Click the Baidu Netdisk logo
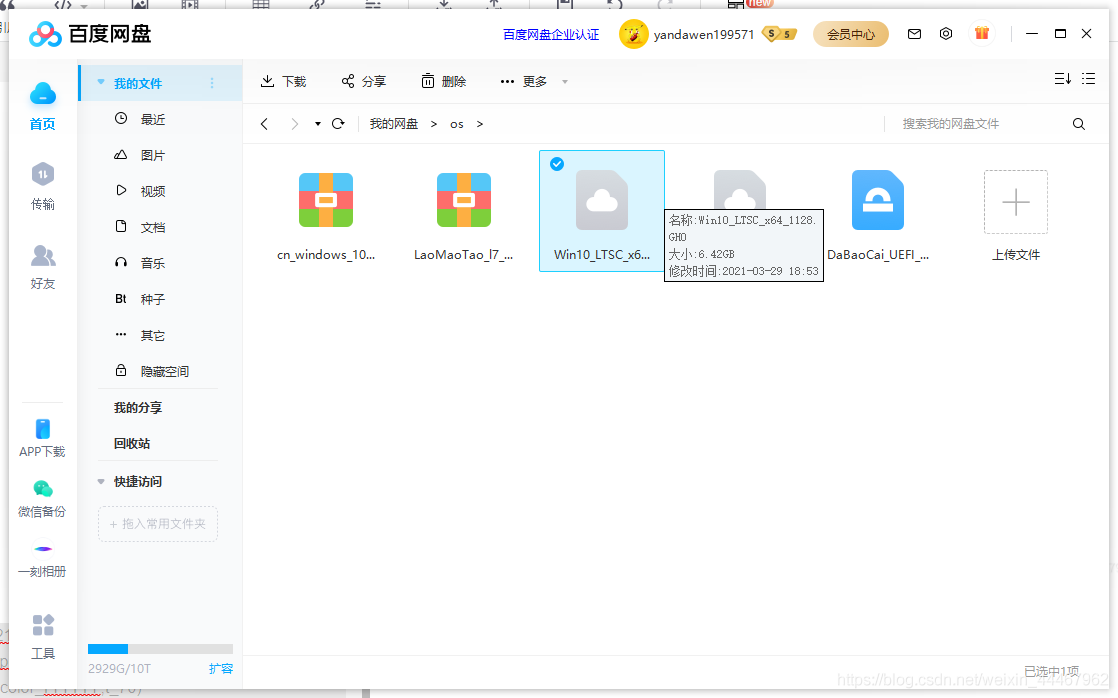Screen dimensions: 1118x698 [90, 34]
